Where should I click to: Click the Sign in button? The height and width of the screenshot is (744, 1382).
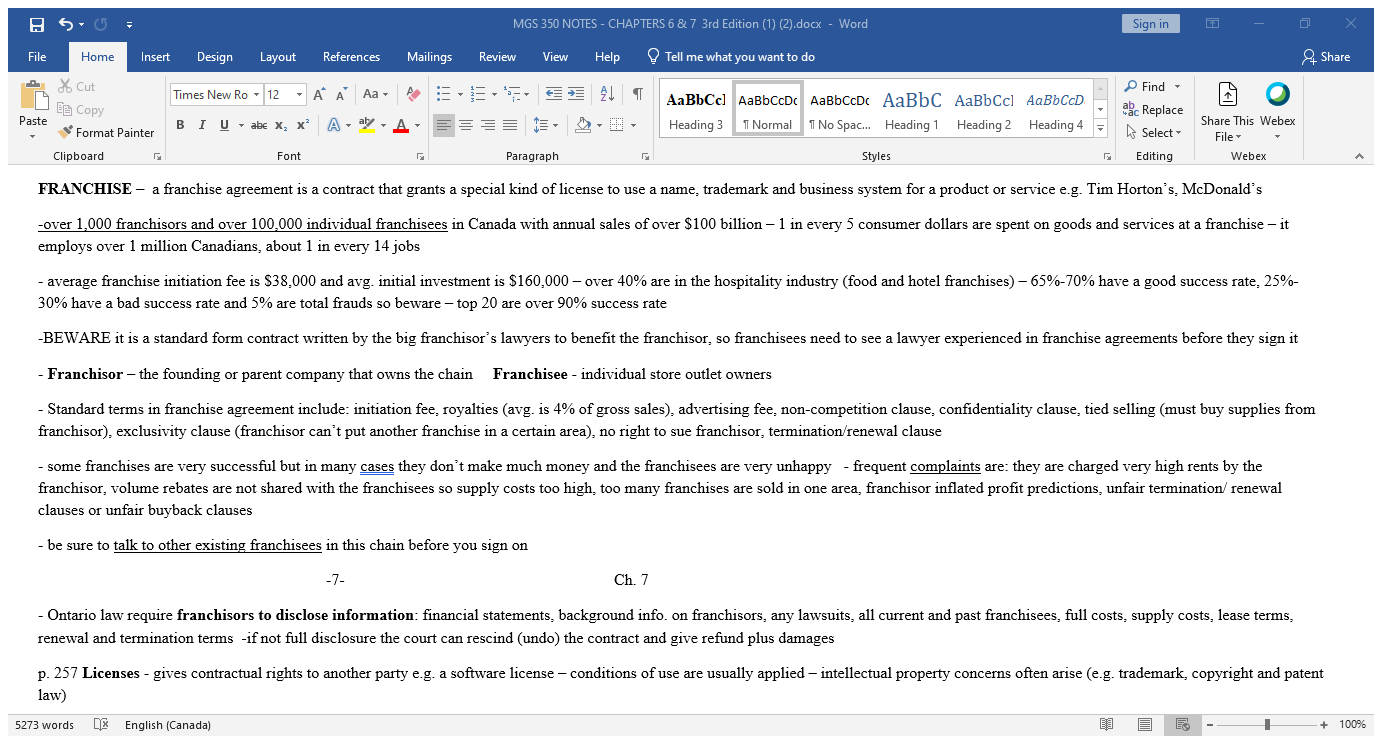[1150, 24]
